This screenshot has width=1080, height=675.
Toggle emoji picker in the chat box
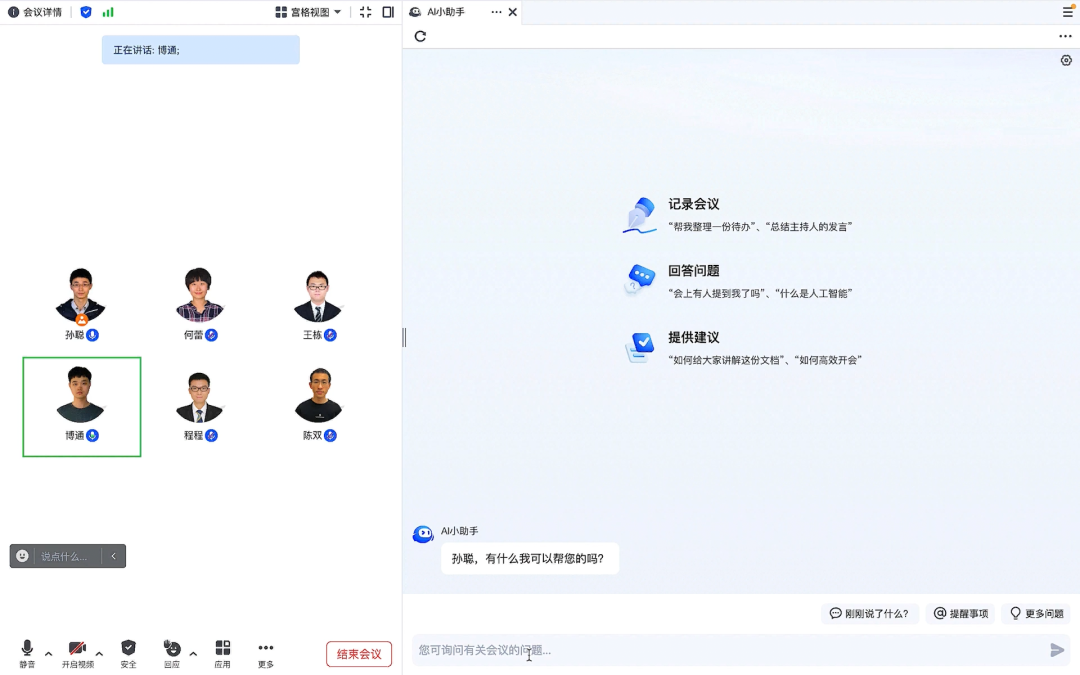click(x=22, y=556)
